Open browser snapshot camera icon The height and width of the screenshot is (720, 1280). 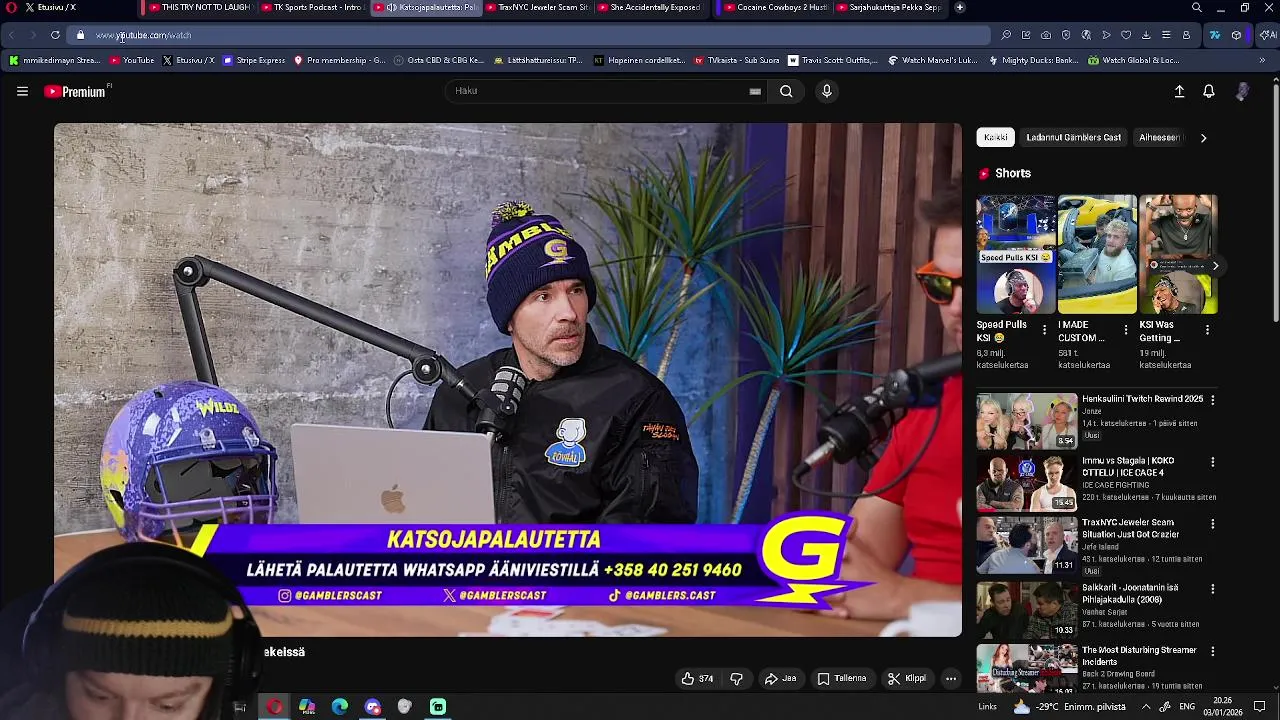pos(1046,35)
